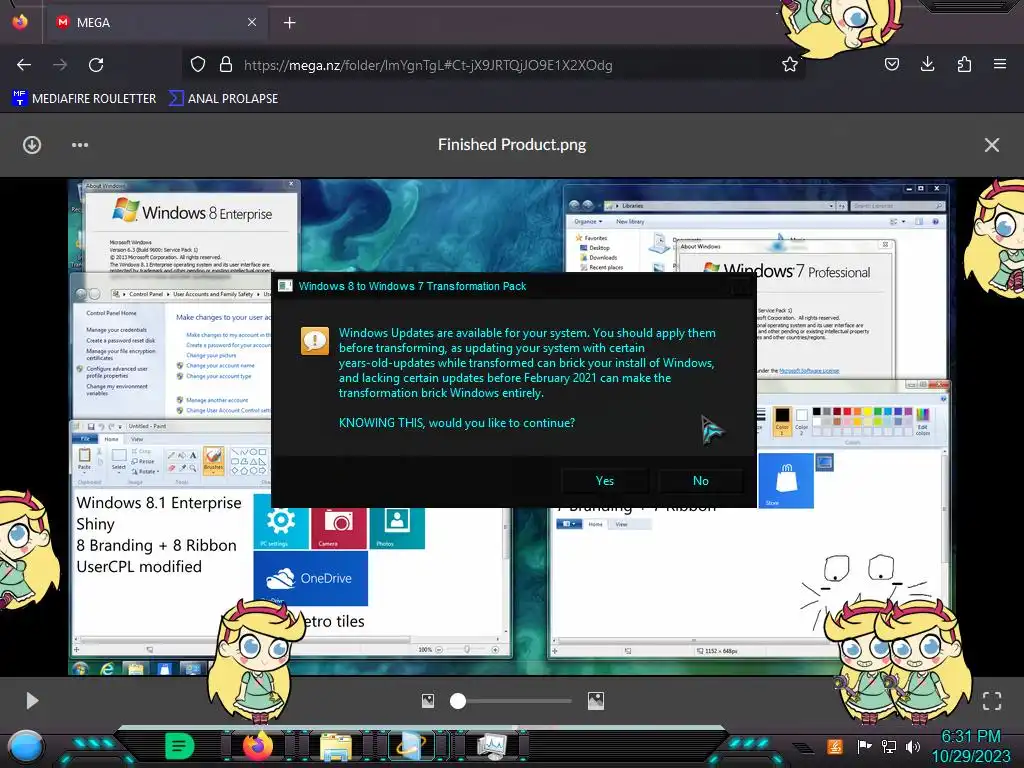Click Yes in the Transformation Pack dialog

pos(605,481)
